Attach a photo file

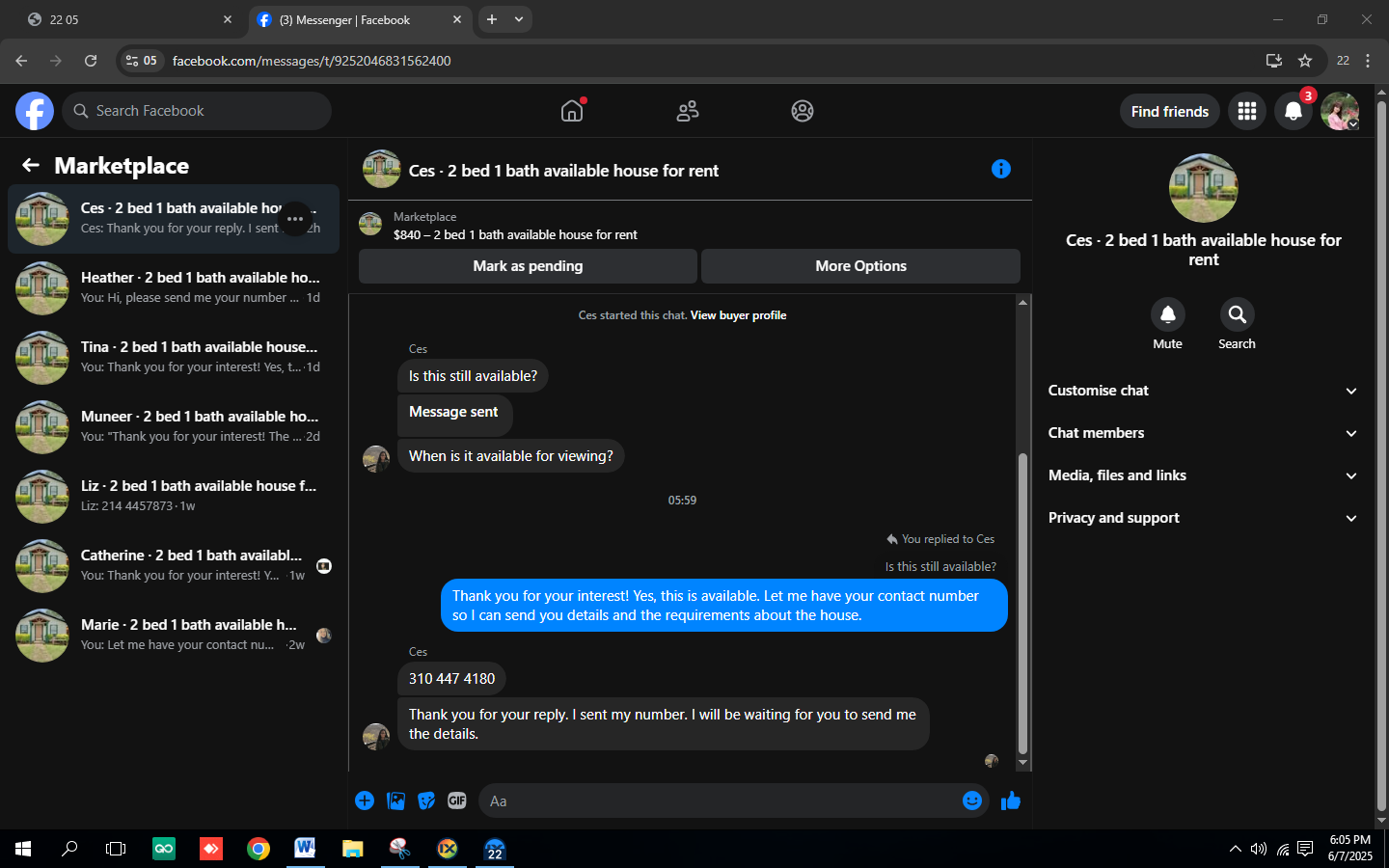(395, 800)
